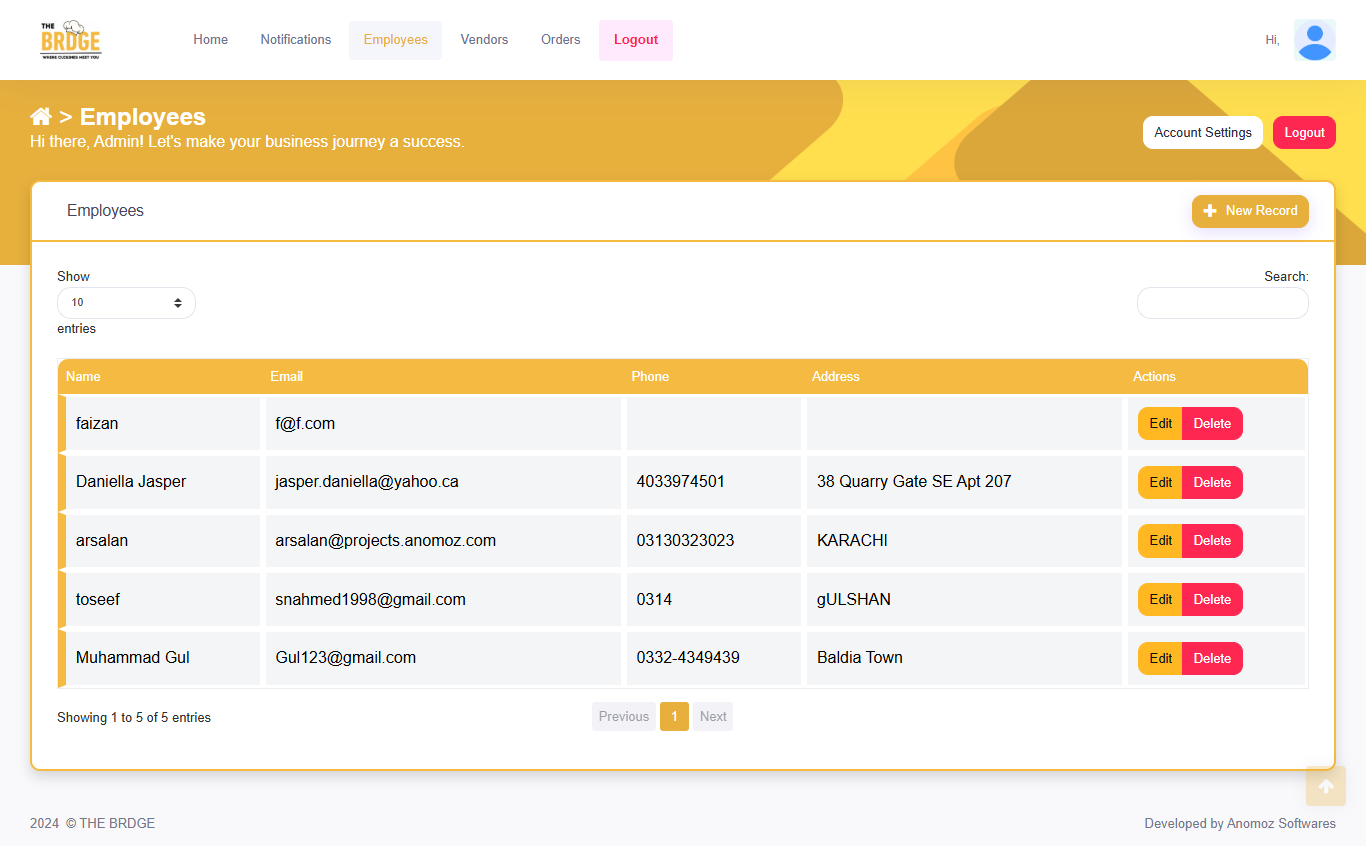Go to the Next pagination page

pyautogui.click(x=712, y=717)
